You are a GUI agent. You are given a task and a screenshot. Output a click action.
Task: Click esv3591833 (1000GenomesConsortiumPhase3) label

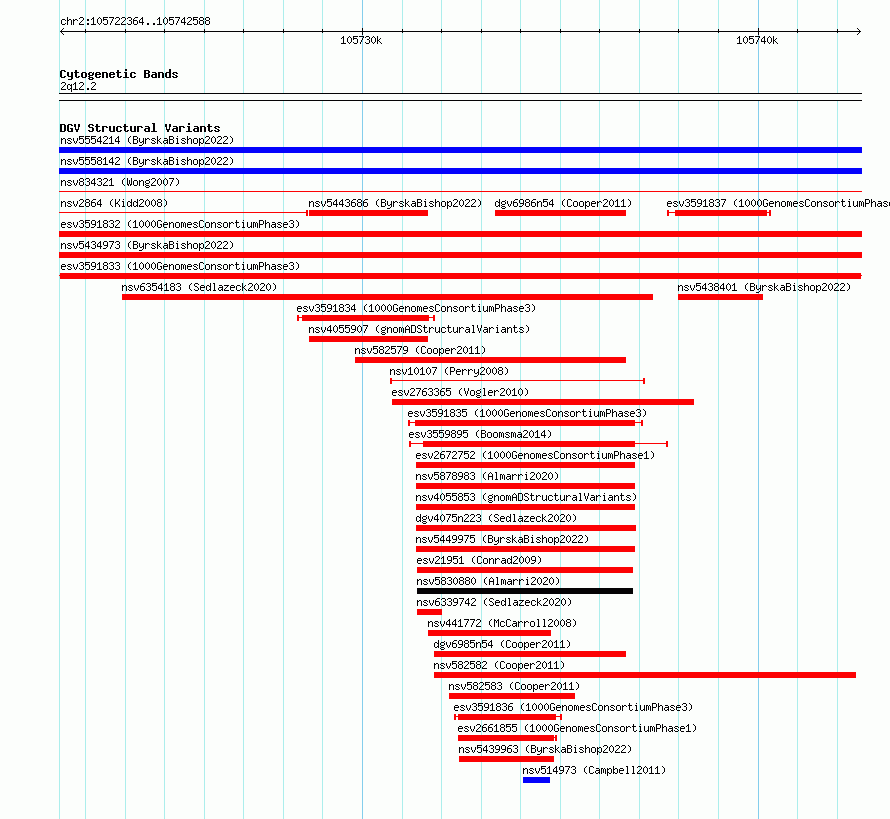pyautogui.click(x=180, y=266)
